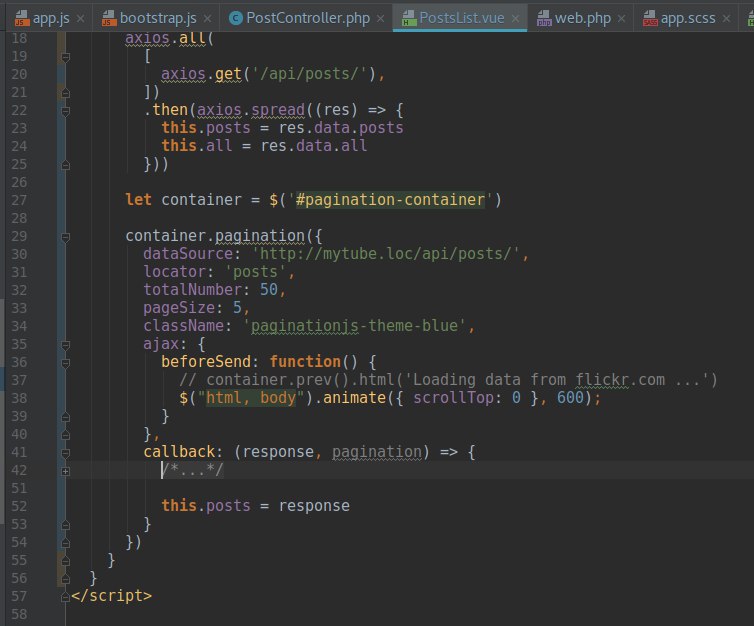Select the PostsList.vue tab
The width and height of the screenshot is (754, 626).
pos(461,18)
